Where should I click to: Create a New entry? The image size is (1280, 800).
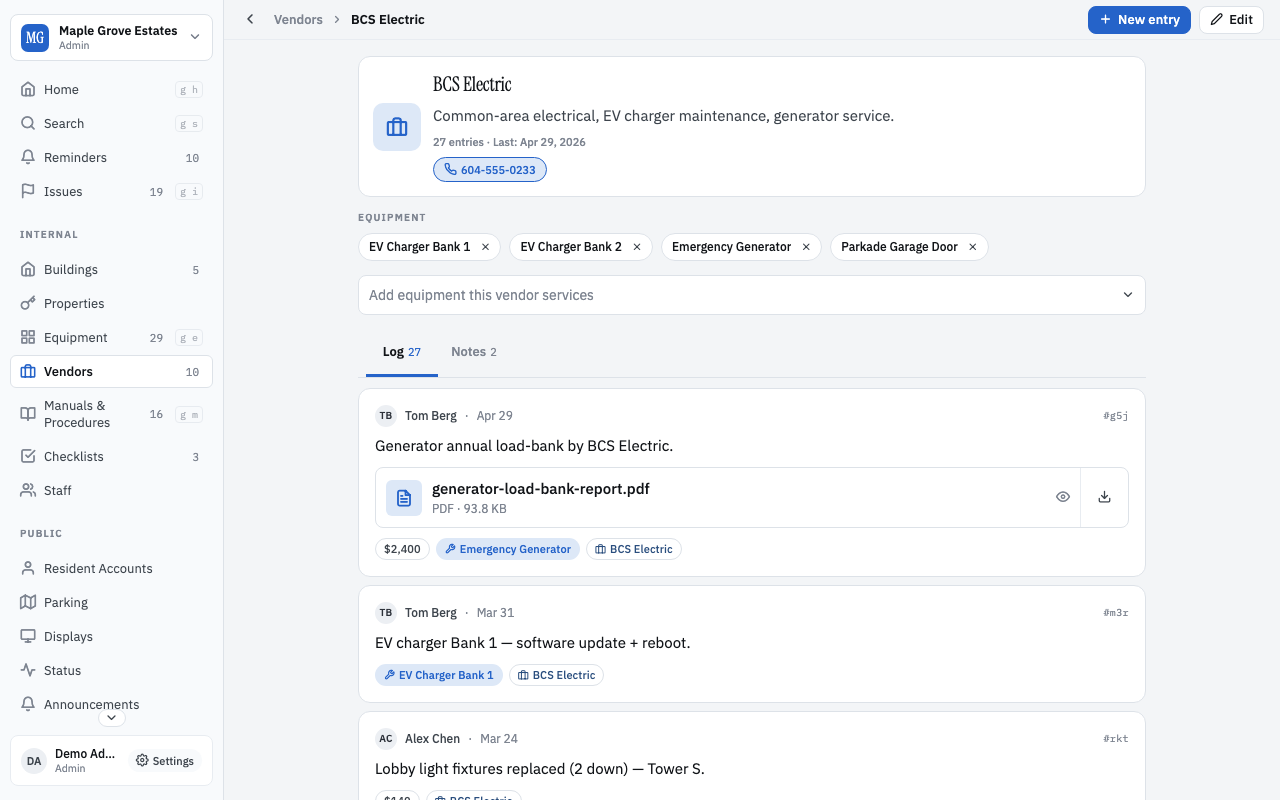(1139, 19)
